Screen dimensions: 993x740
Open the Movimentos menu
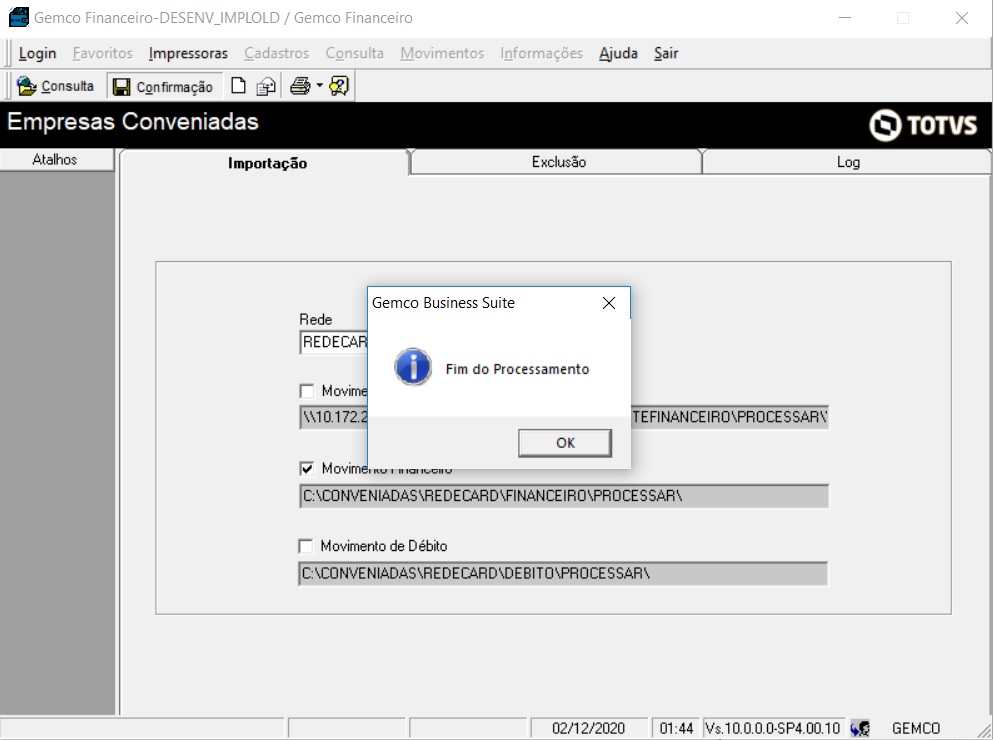point(442,53)
